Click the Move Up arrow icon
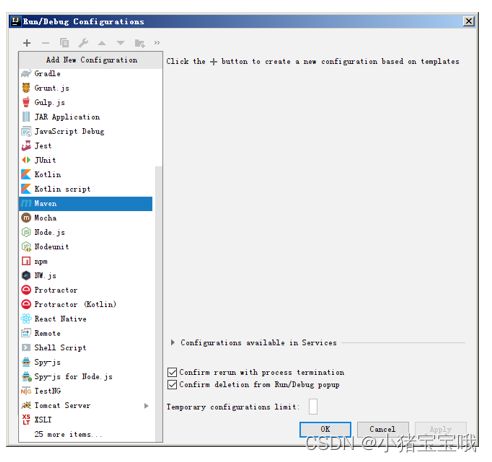492x462 pixels. point(102,43)
